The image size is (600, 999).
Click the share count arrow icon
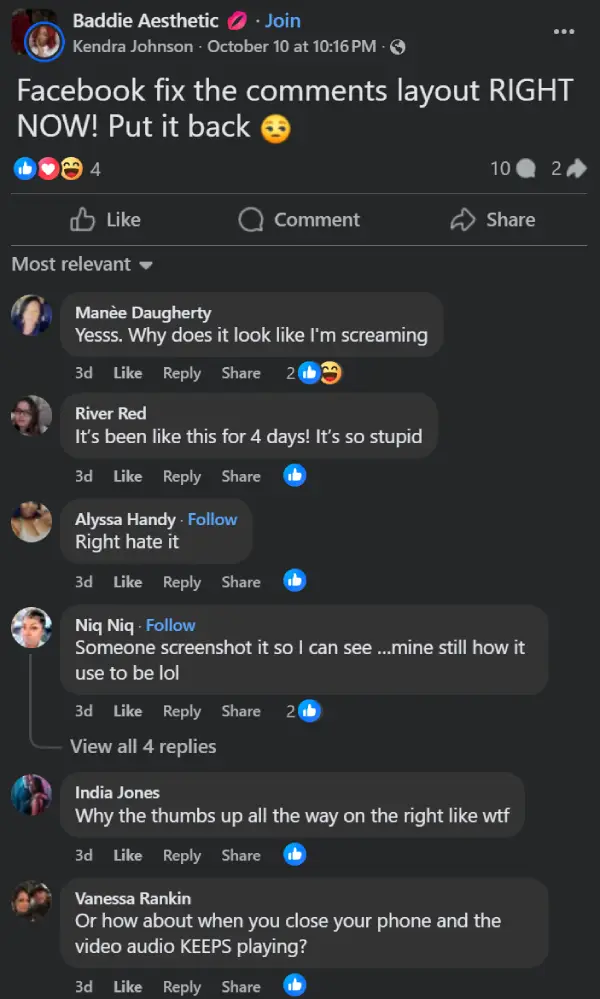576,169
